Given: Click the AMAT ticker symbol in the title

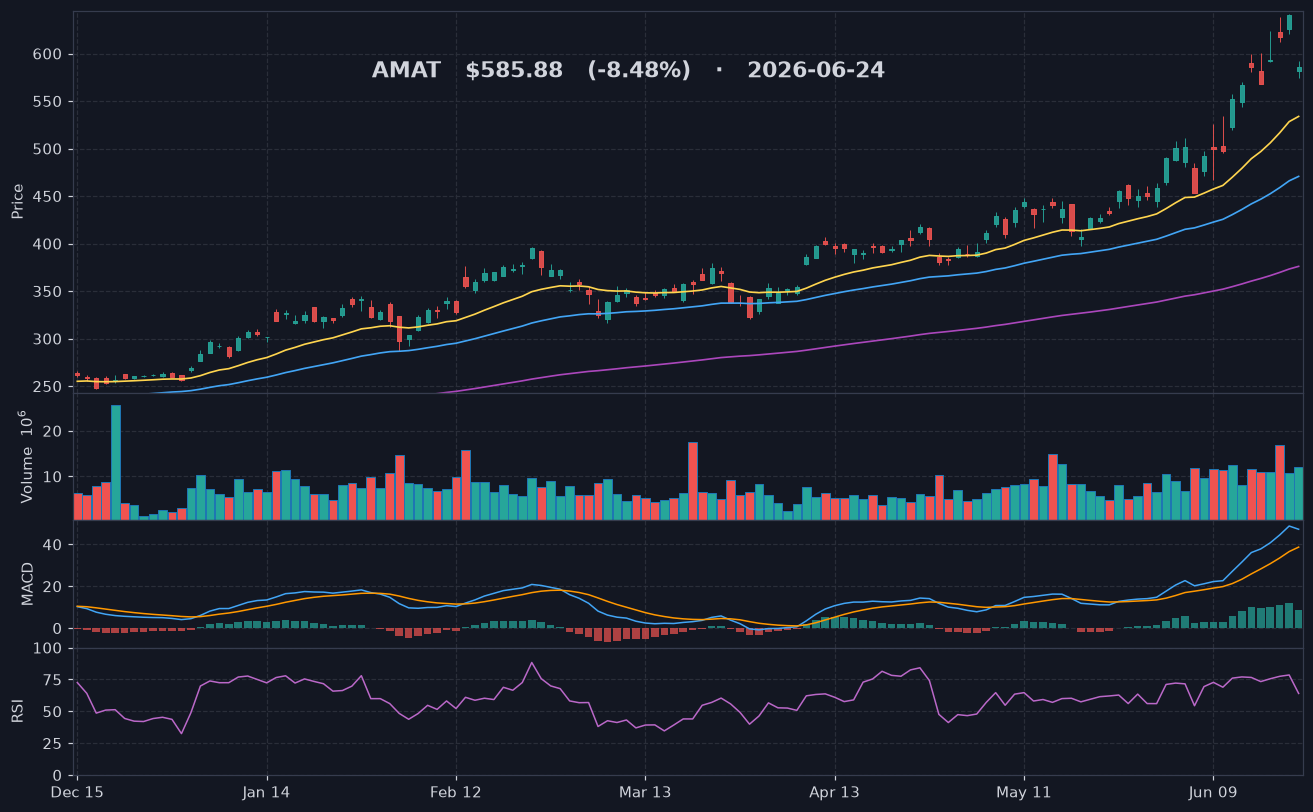Looking at the screenshot, I should pos(406,71).
